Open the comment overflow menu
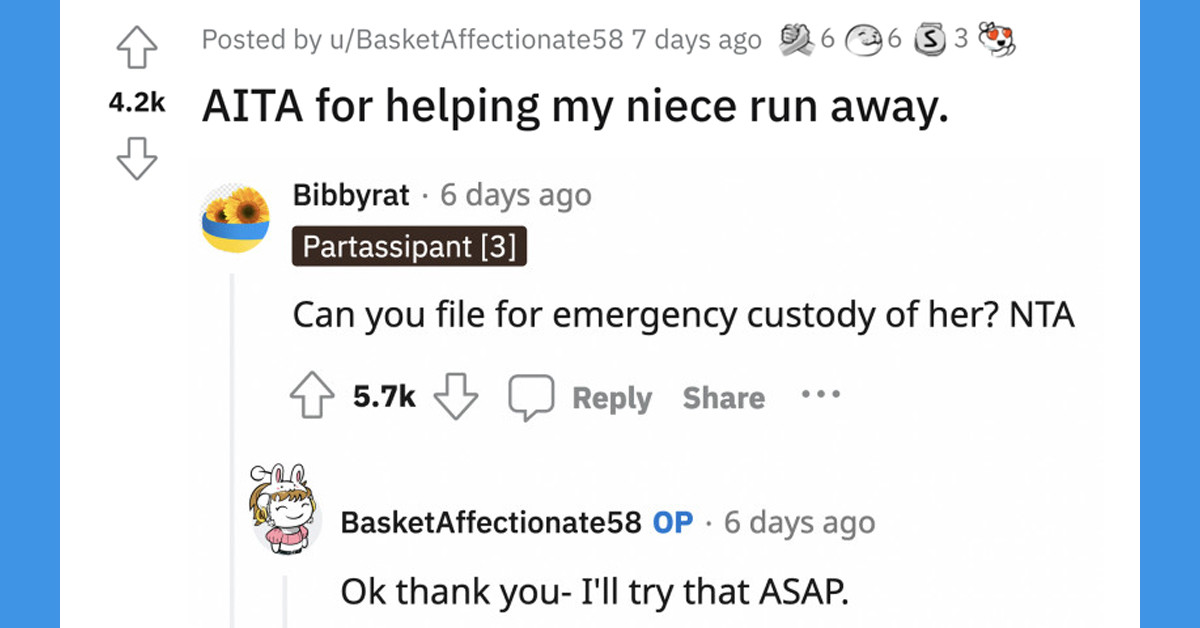The width and height of the screenshot is (1200, 628). point(820,396)
